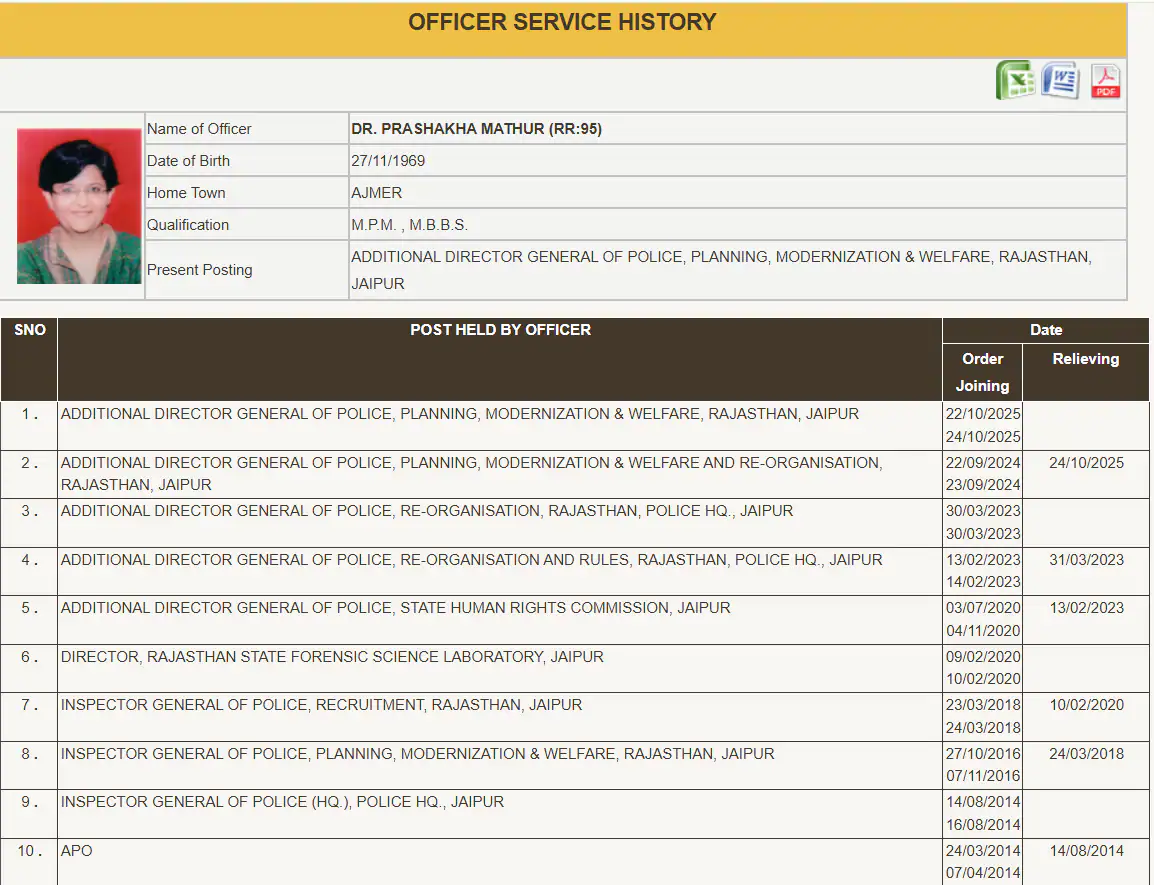Select joining date 07/04/2014
Screen dimensions: 1154x885
(983, 872)
